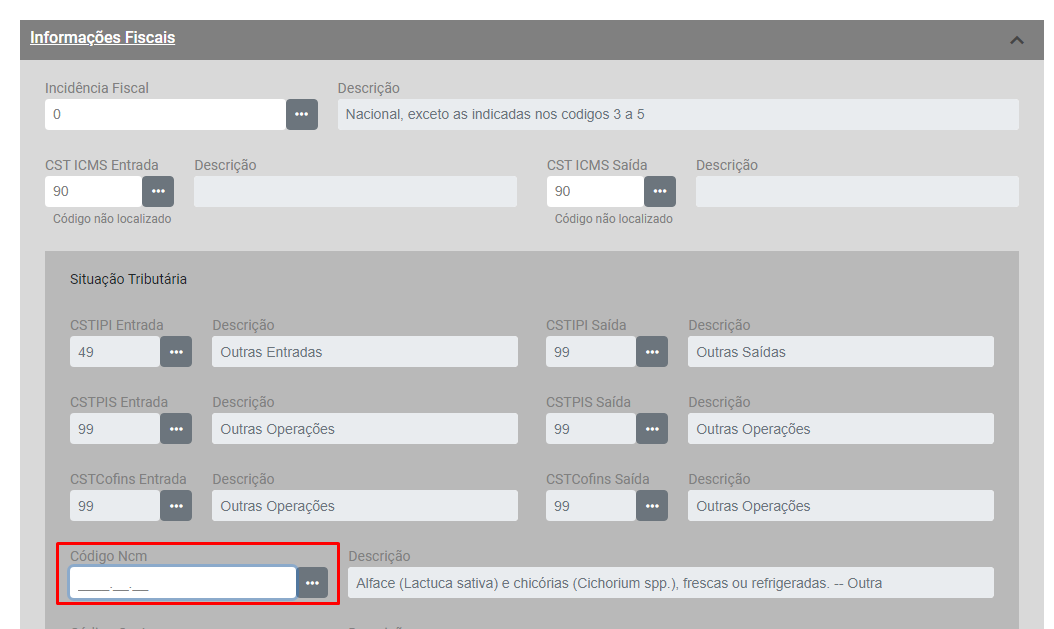1054x629 pixels.
Task: Open lookup for CST ICMS Saída
Action: [x=660, y=191]
